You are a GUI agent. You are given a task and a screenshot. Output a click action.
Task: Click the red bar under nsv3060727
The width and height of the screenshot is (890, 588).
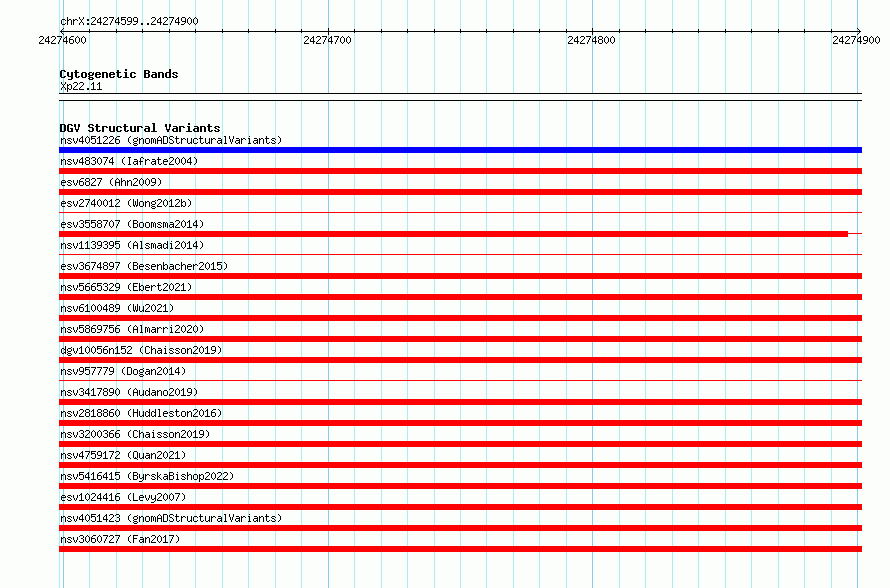click(x=460, y=549)
